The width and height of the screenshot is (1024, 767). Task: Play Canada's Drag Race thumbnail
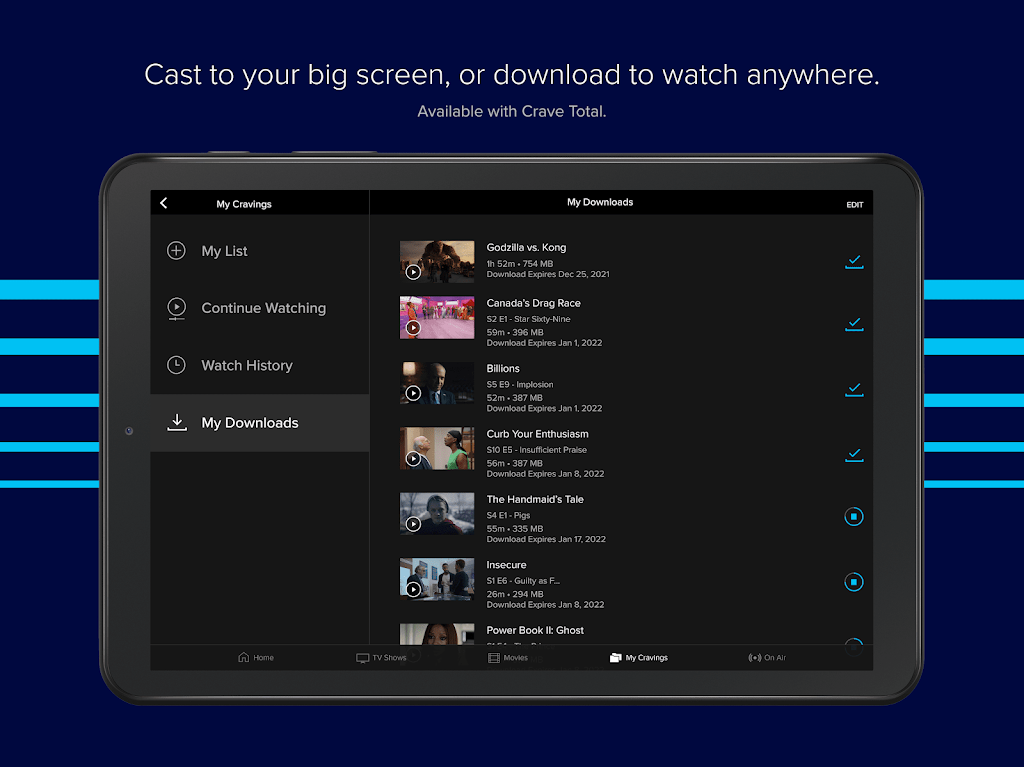(x=437, y=318)
